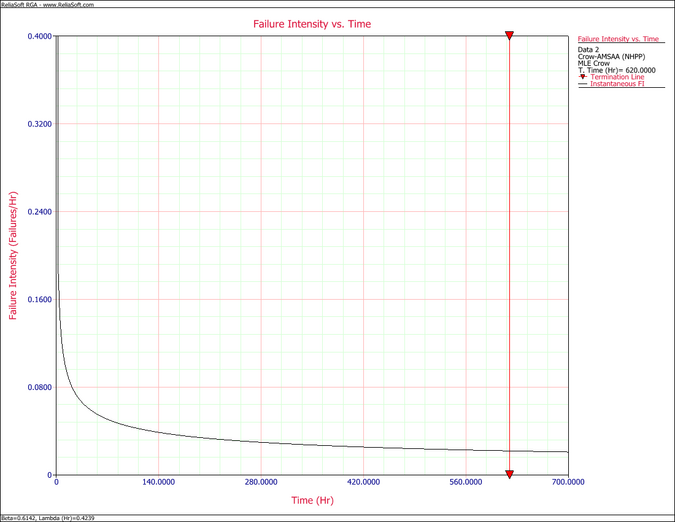Click the www.ReliaSoft.com header text
Screen dimensions: 675x522
click(x=68, y=4)
